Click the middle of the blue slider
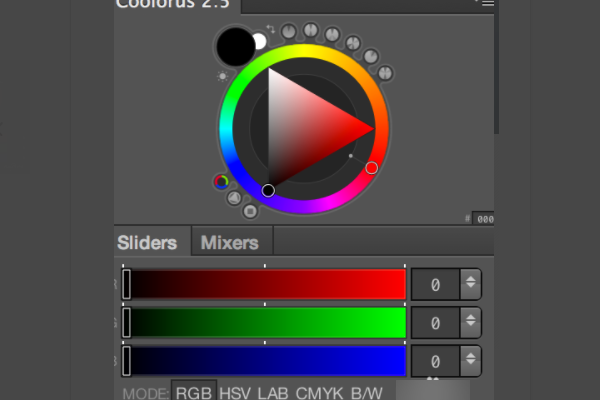 point(265,360)
